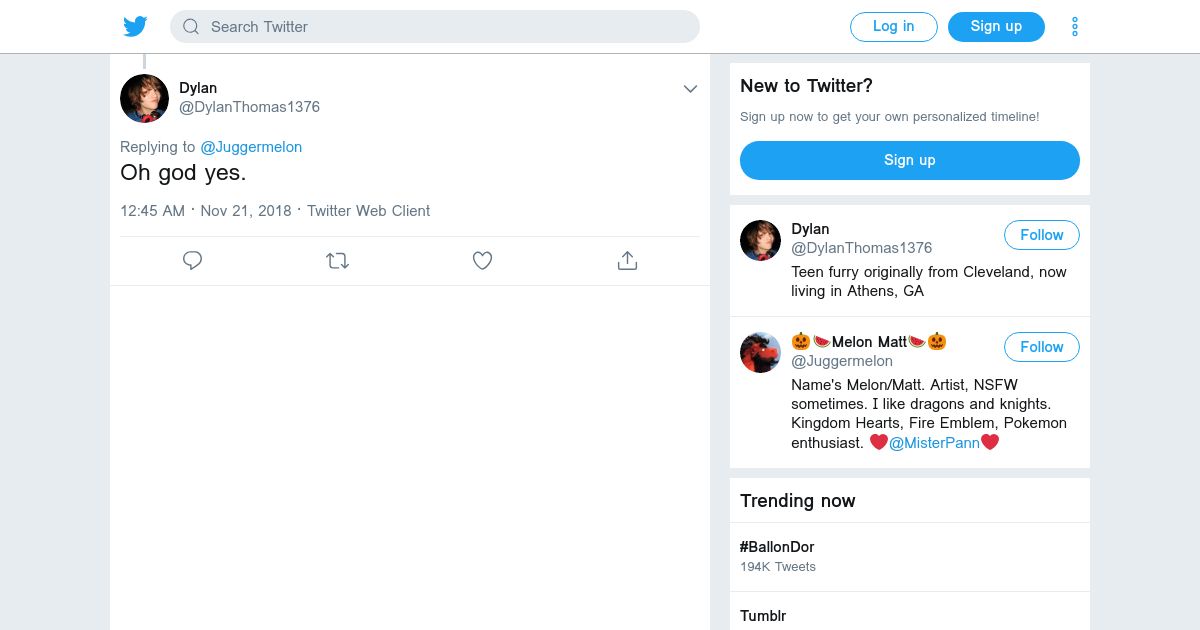This screenshot has width=1200, height=630.
Task: Open the @Juggermelon reply mention link
Action: (251, 147)
